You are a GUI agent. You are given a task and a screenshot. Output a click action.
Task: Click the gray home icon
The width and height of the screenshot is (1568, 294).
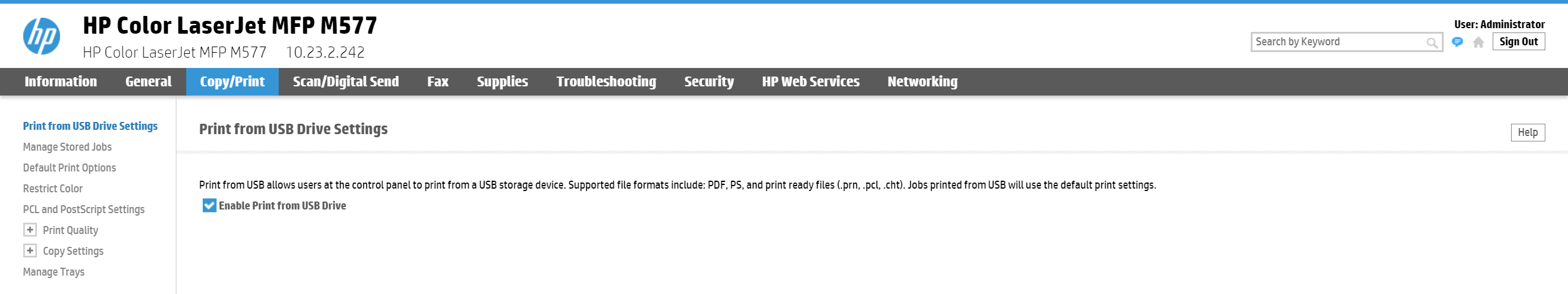click(1479, 42)
